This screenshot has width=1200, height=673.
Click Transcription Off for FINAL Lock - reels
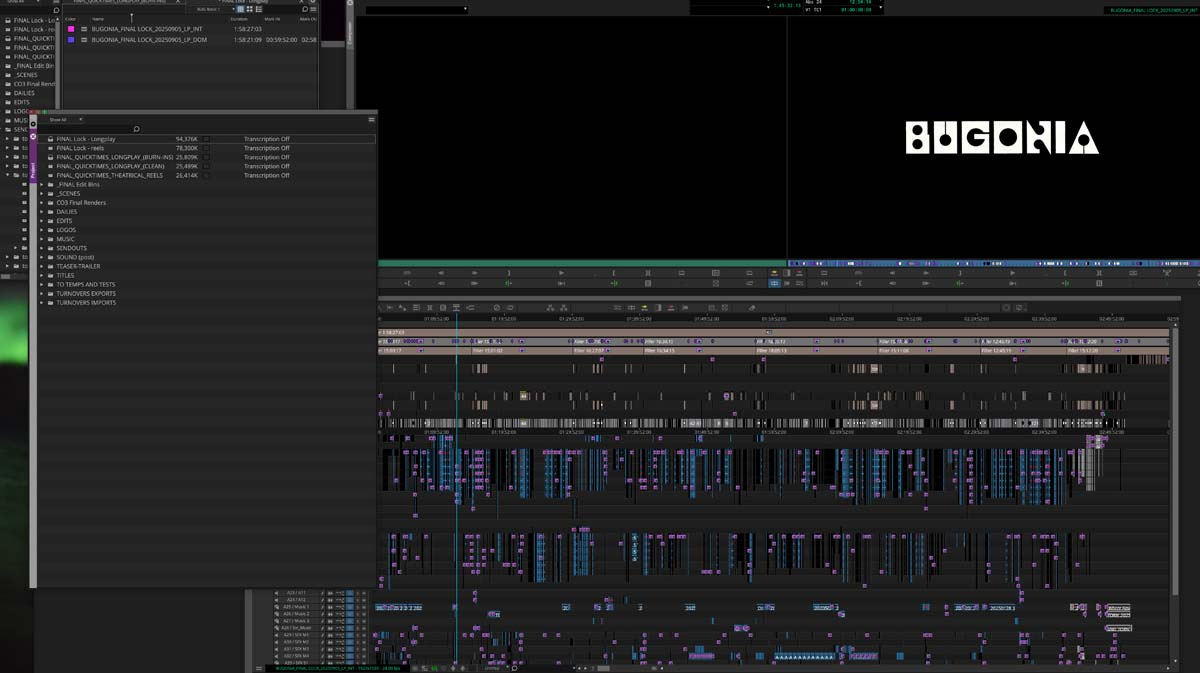[x=266, y=148]
